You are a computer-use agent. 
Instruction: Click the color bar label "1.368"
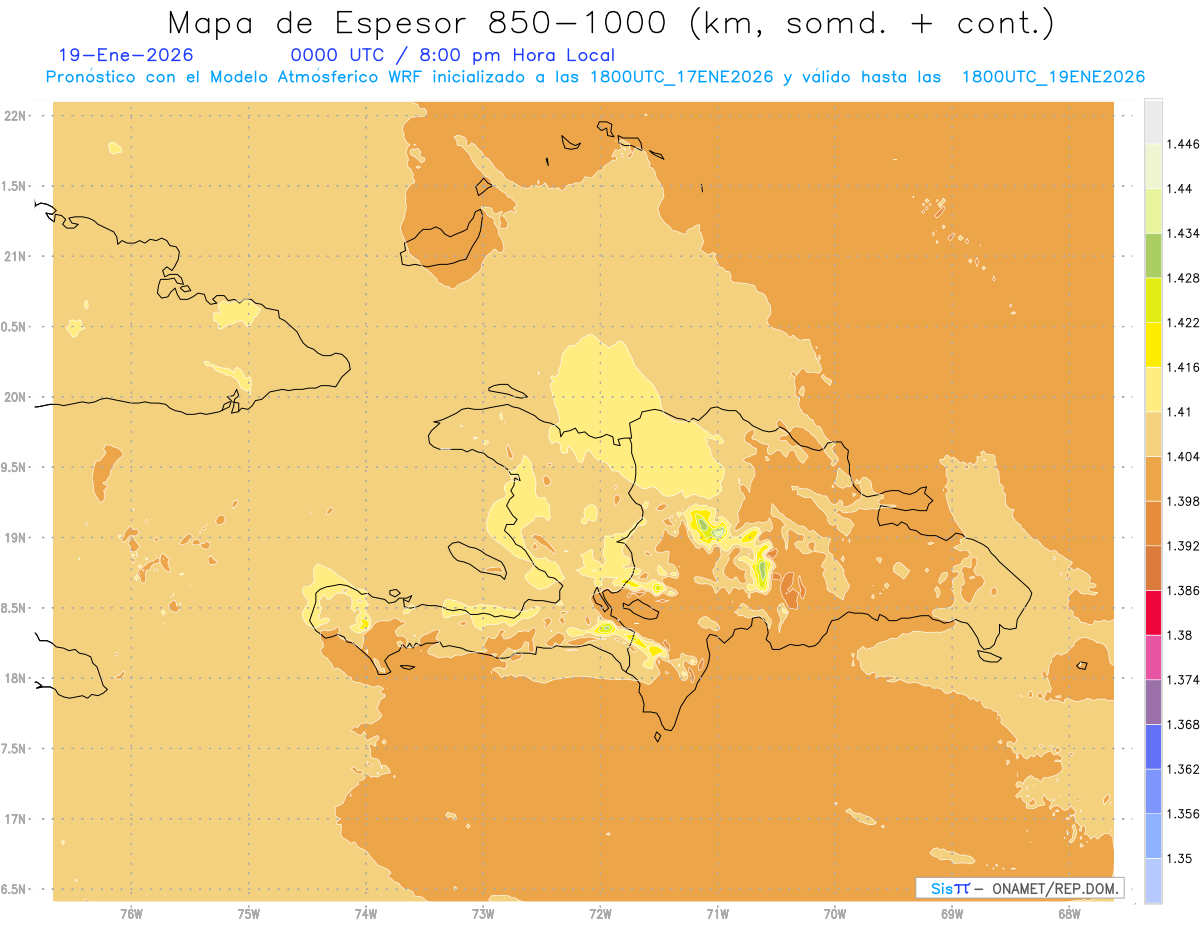[x=1182, y=724]
